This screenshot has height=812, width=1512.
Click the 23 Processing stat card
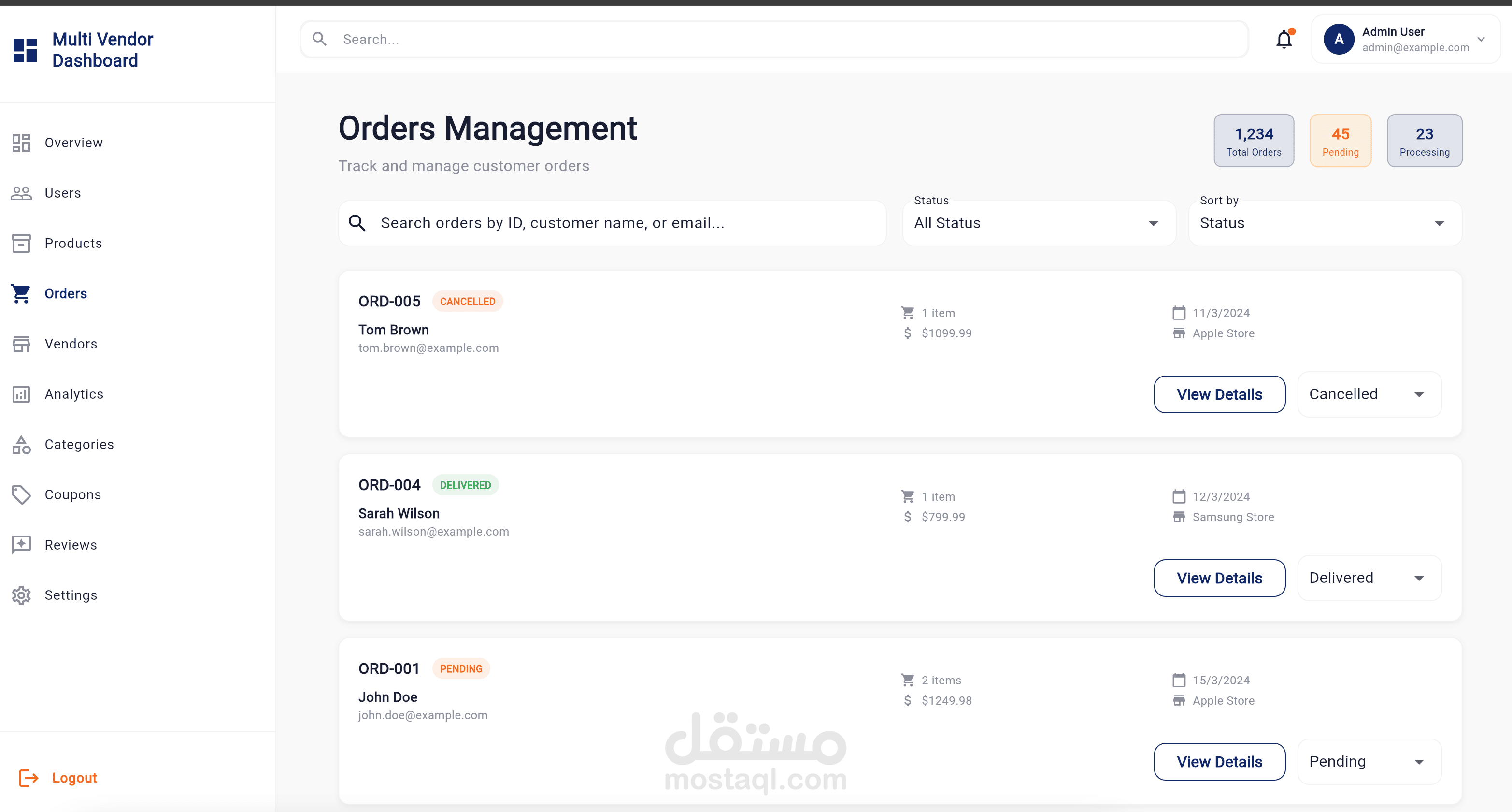point(1425,141)
